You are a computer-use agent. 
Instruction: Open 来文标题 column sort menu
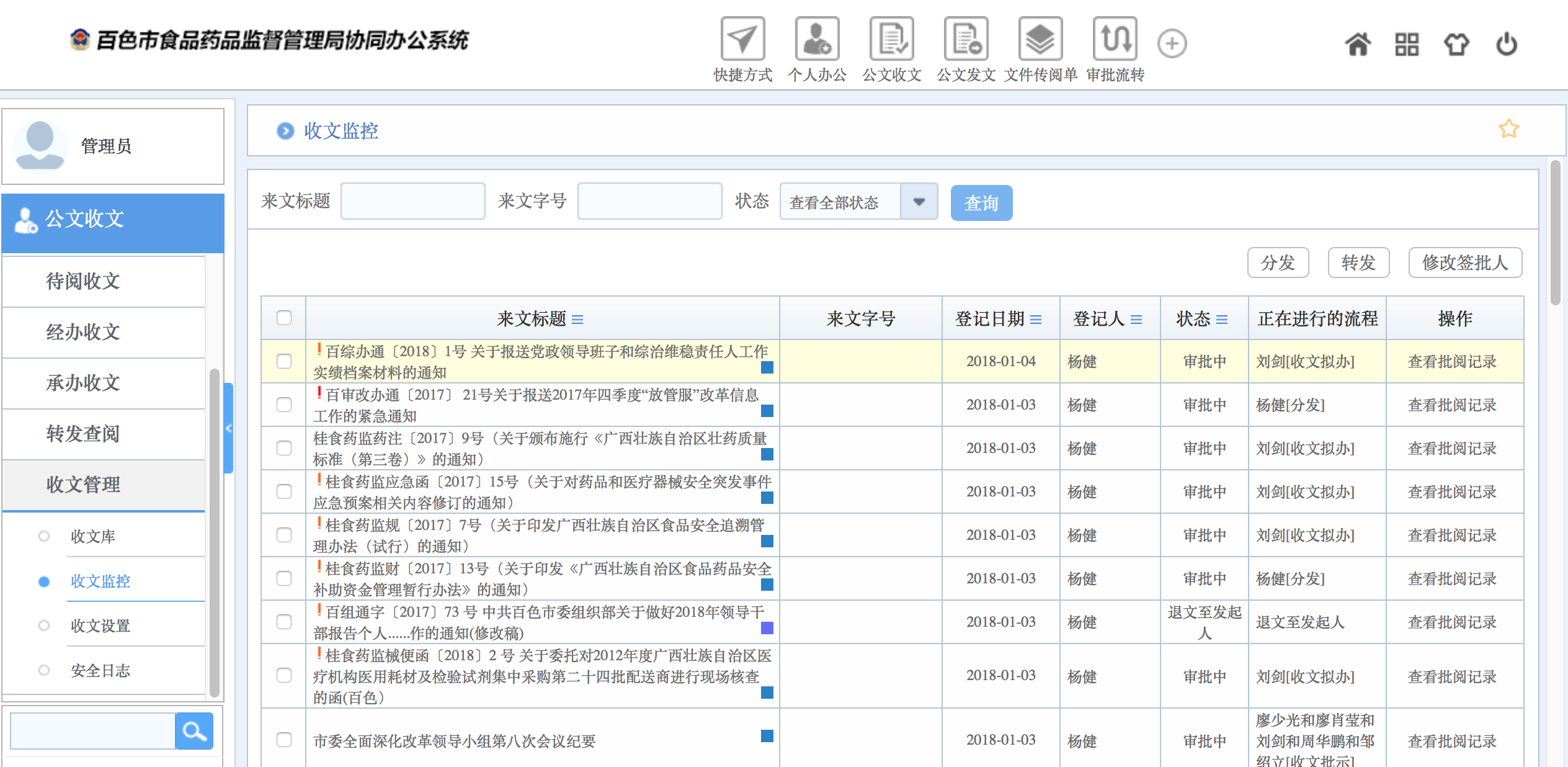(577, 320)
